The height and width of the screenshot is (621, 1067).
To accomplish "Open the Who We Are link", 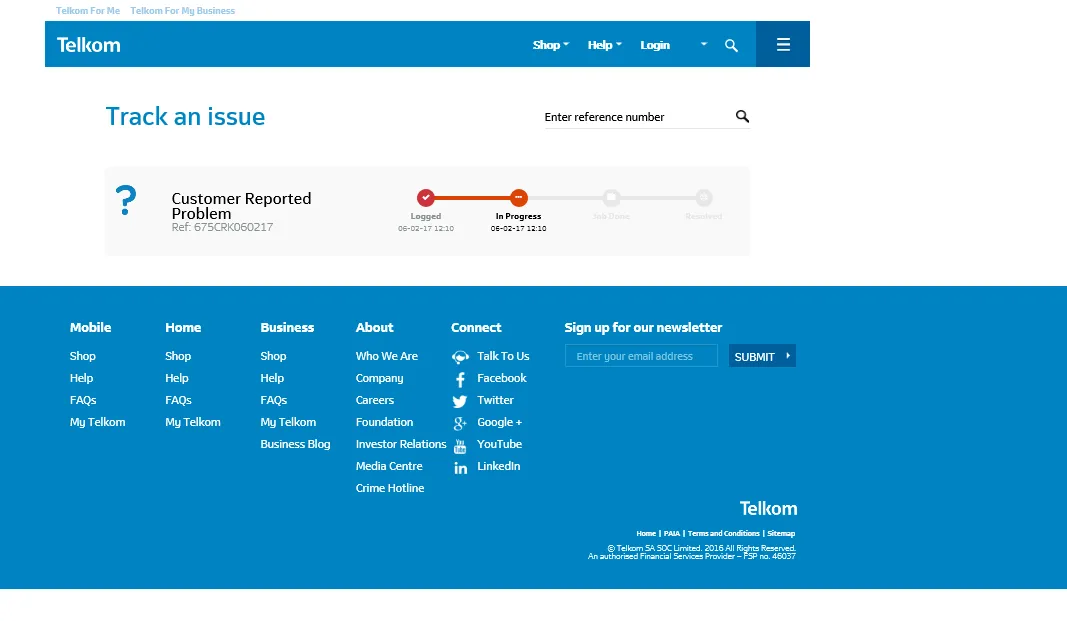I will point(387,356).
